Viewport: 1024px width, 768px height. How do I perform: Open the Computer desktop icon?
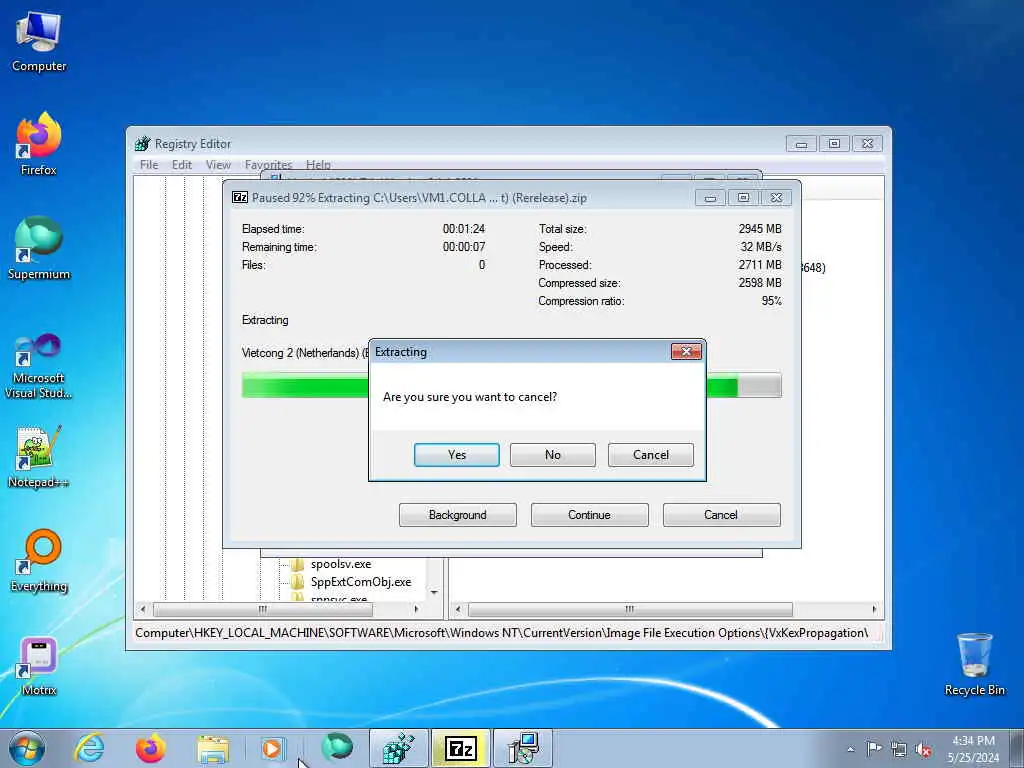[x=39, y=42]
